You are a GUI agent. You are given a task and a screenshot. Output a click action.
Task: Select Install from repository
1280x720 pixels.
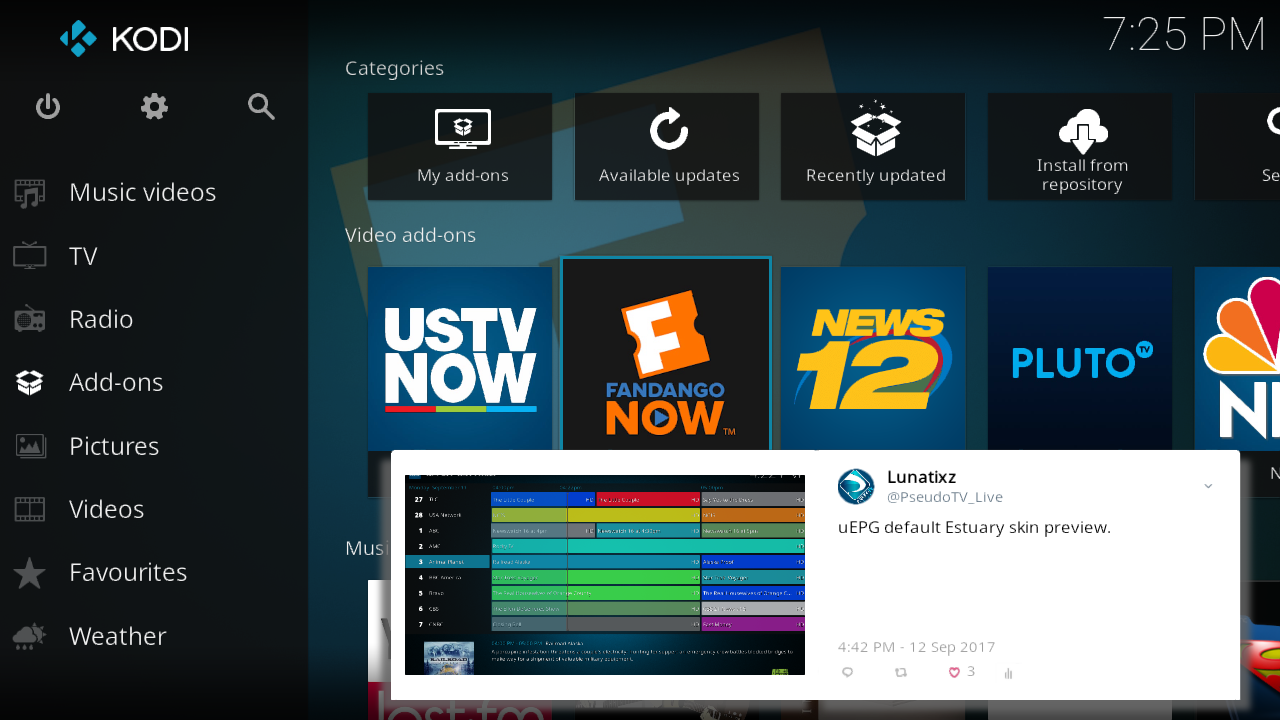1081,147
